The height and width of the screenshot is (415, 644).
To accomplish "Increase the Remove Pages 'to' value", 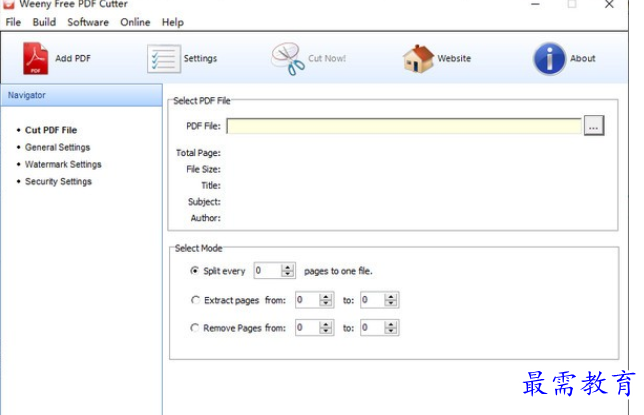I will point(391,324).
